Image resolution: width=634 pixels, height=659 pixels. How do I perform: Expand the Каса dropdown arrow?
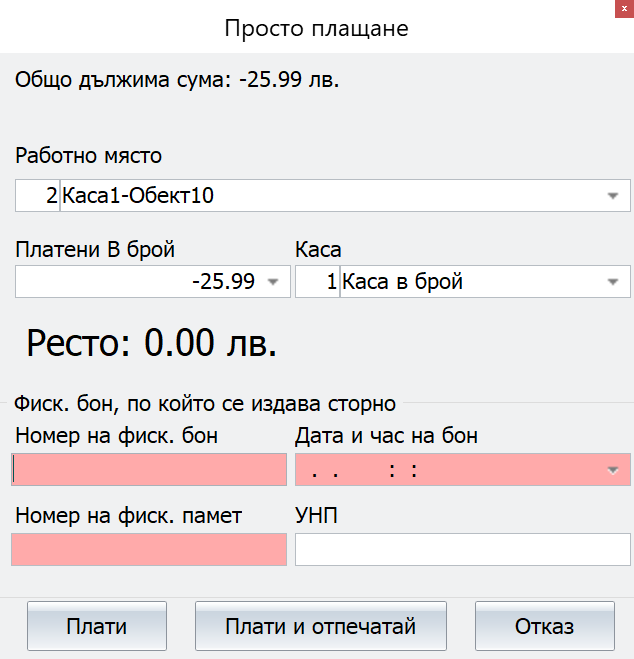click(x=613, y=282)
